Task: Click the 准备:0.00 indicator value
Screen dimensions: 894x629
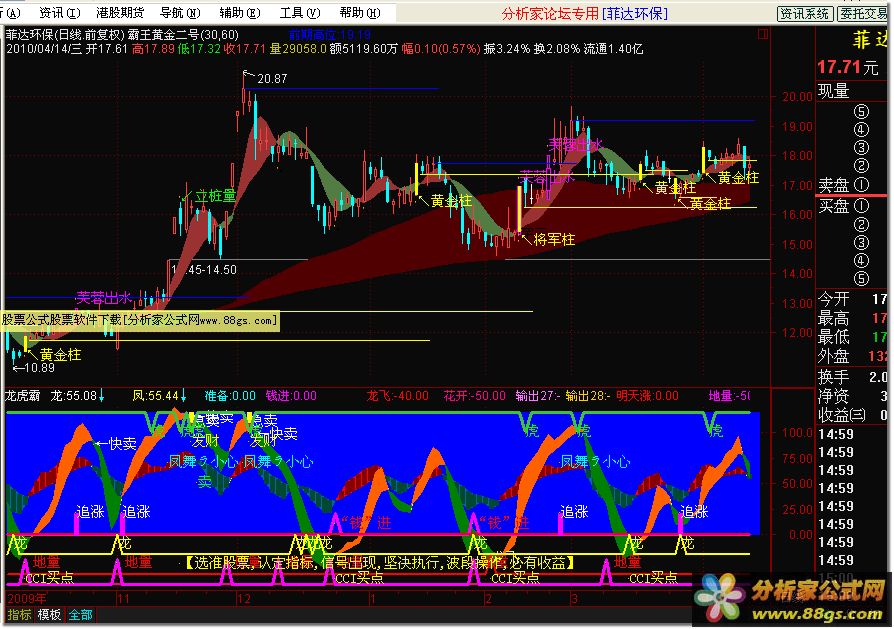Action: 230,395
